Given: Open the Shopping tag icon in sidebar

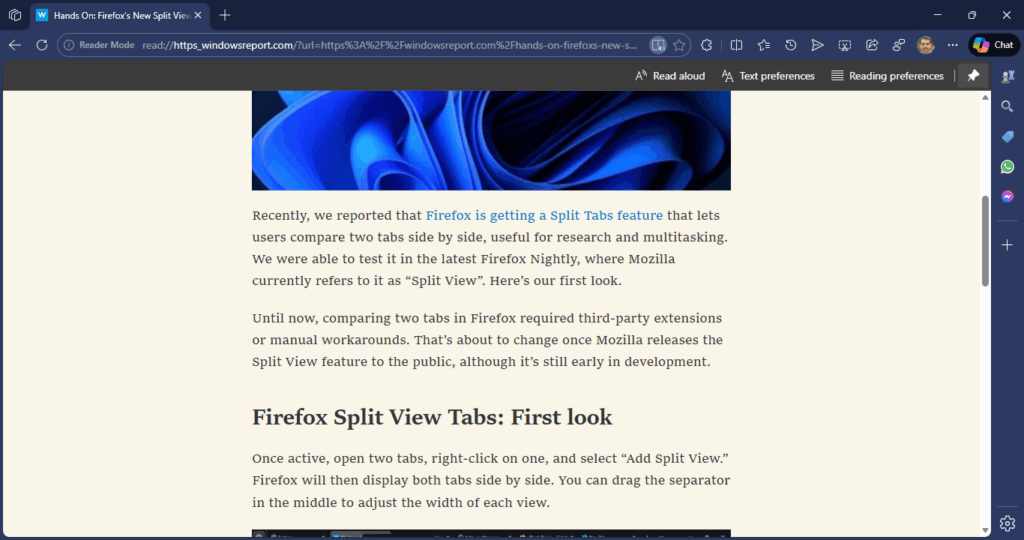Looking at the screenshot, I should click(1007, 136).
